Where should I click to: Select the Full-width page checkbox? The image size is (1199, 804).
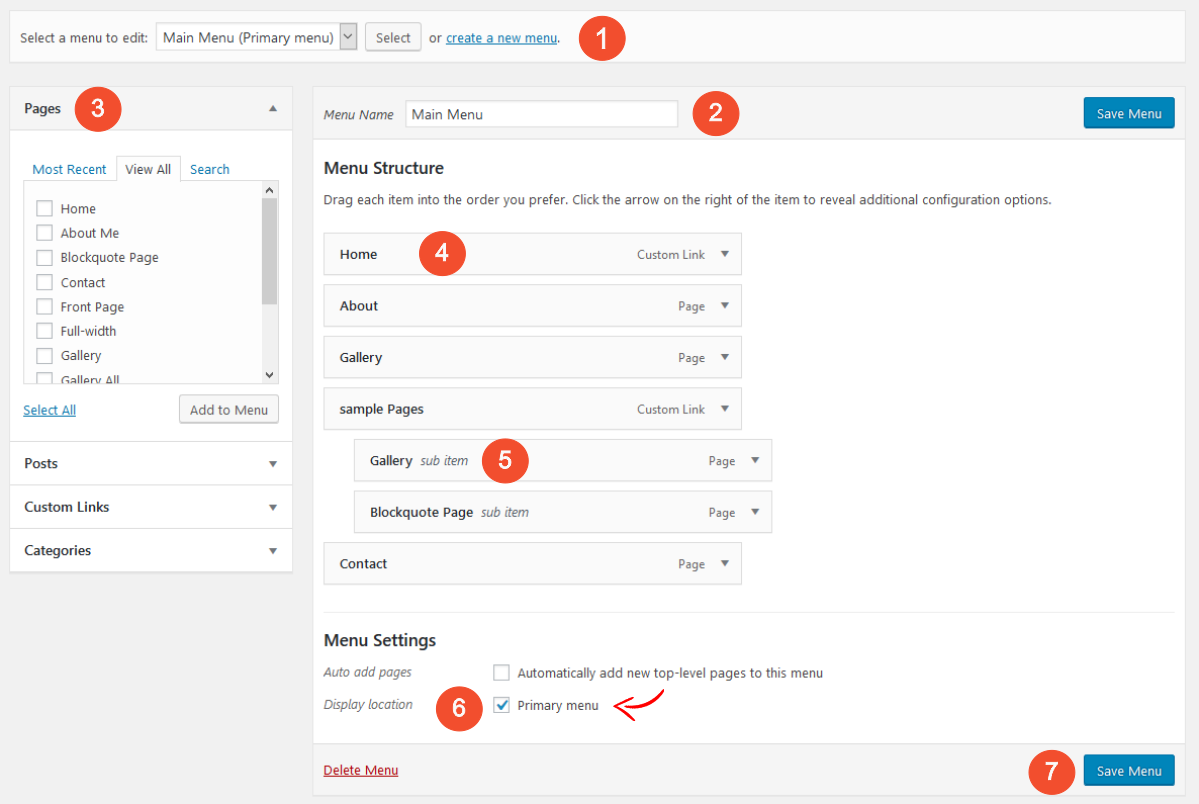(44, 331)
